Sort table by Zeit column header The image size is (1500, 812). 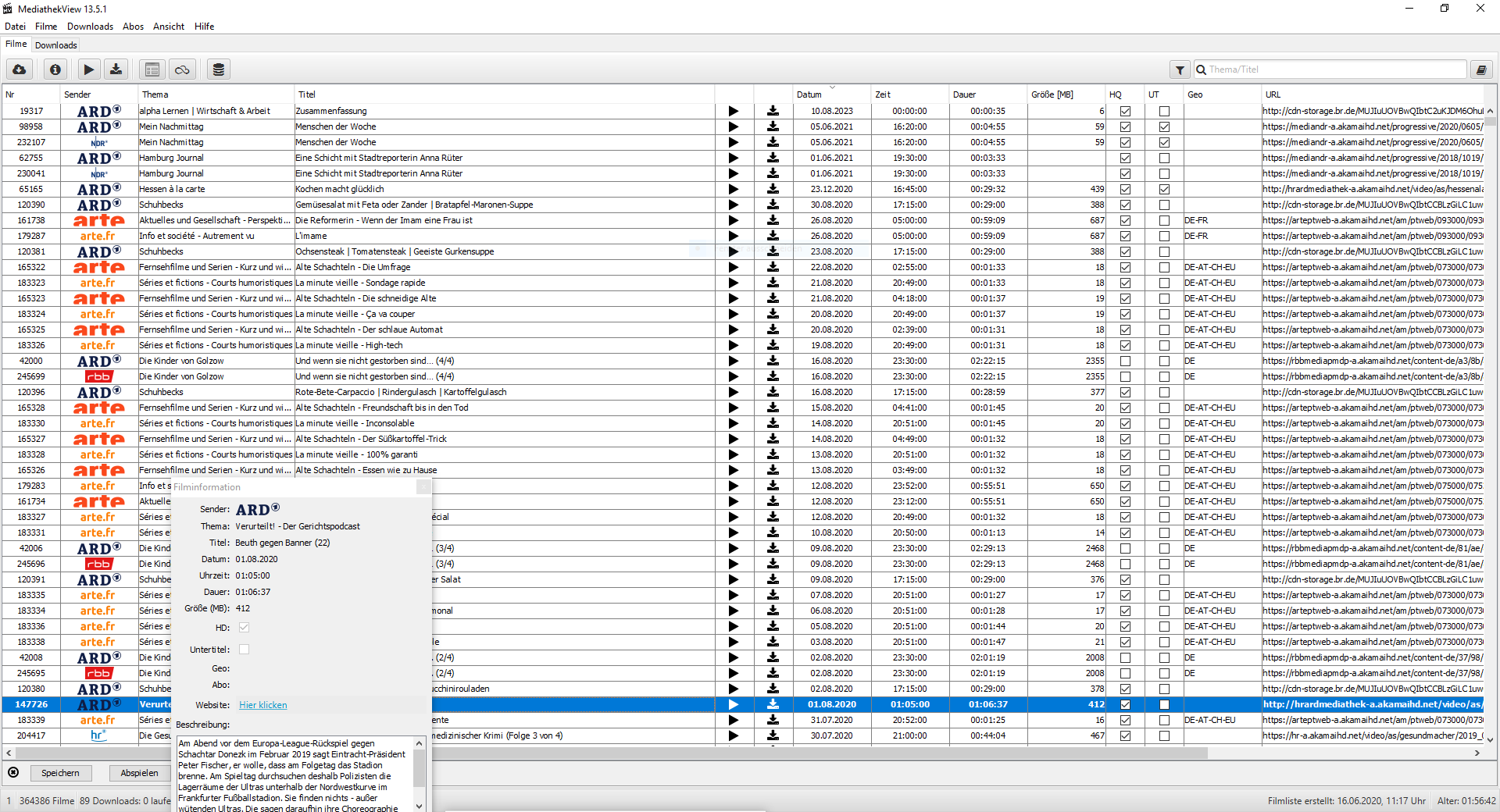pyautogui.click(x=909, y=94)
